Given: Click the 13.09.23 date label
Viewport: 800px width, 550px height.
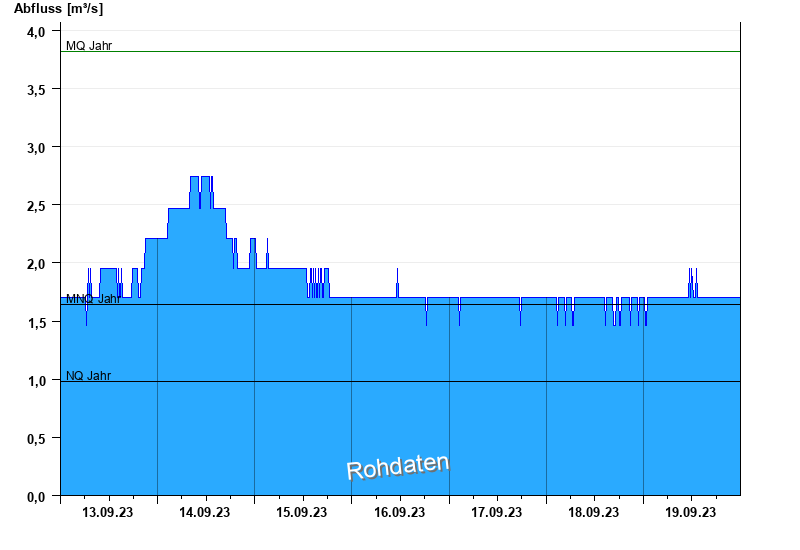Looking at the screenshot, I should (109, 513).
